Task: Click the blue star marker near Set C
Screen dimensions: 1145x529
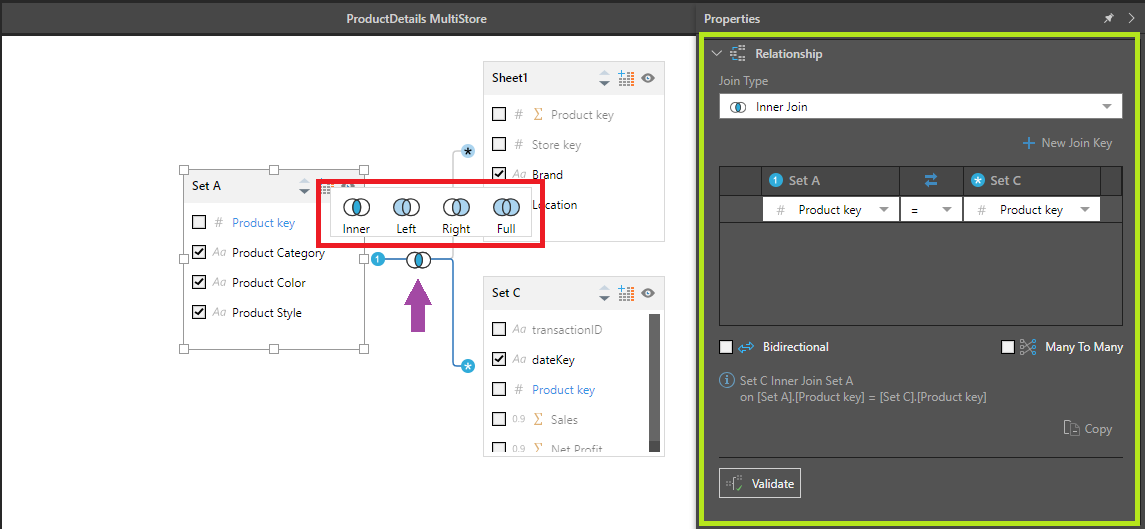Action: pyautogui.click(x=468, y=365)
